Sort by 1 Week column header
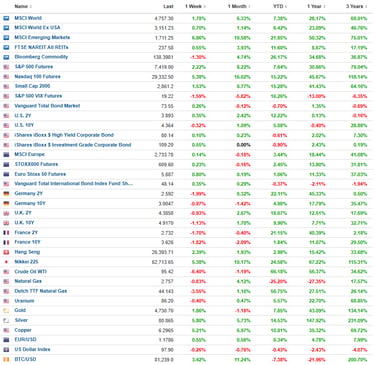 click(x=195, y=6)
